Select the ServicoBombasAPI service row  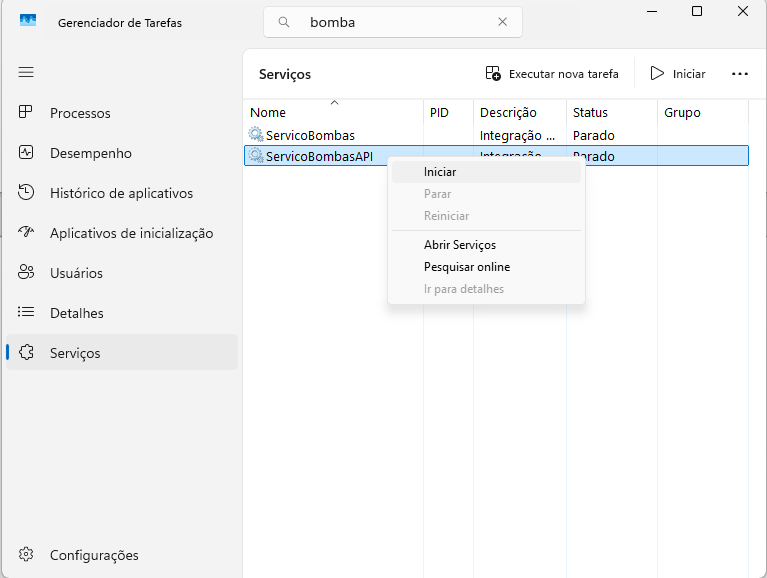[x=496, y=156]
